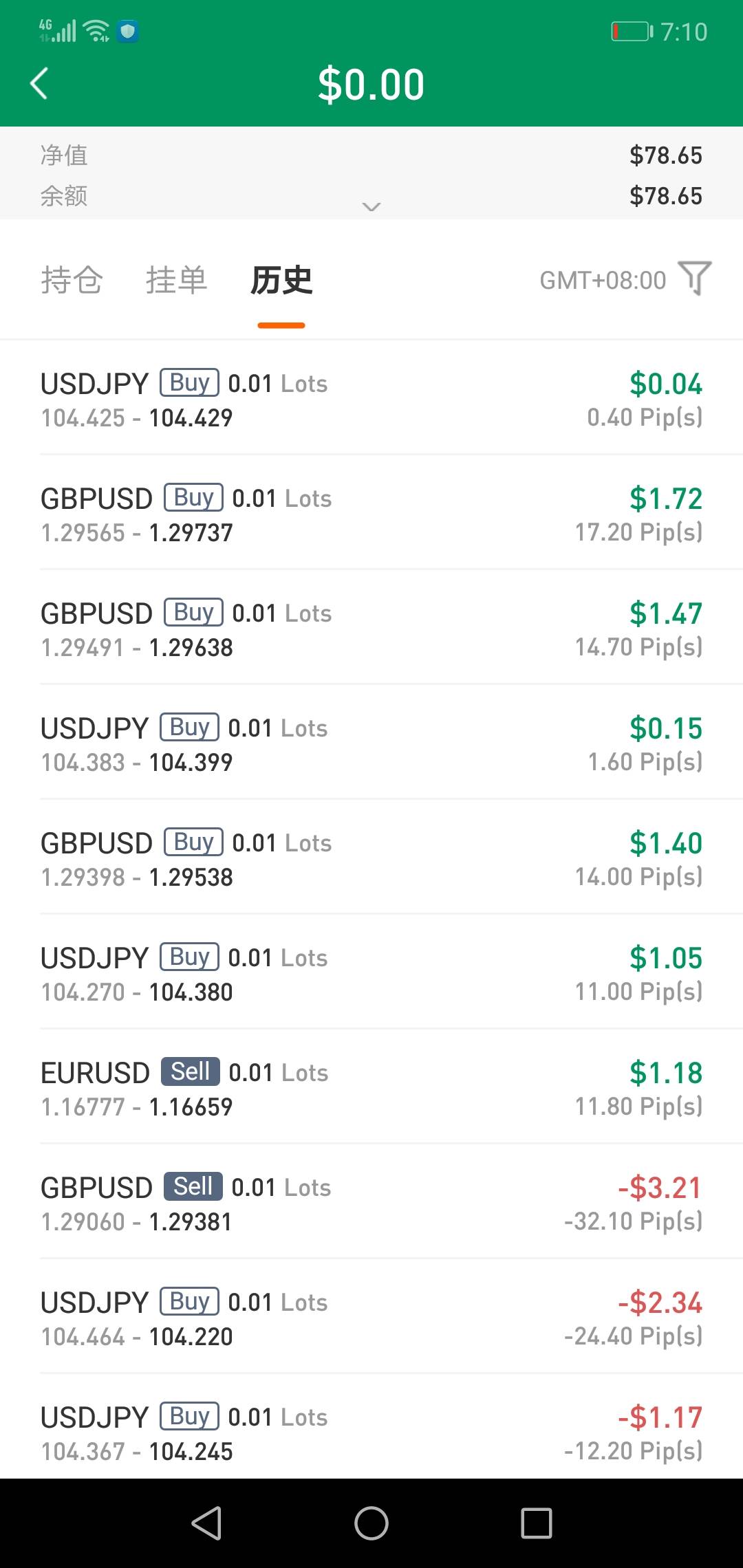The height and width of the screenshot is (1568, 743).
Task: Tap the back arrow in the header
Action: [x=39, y=84]
